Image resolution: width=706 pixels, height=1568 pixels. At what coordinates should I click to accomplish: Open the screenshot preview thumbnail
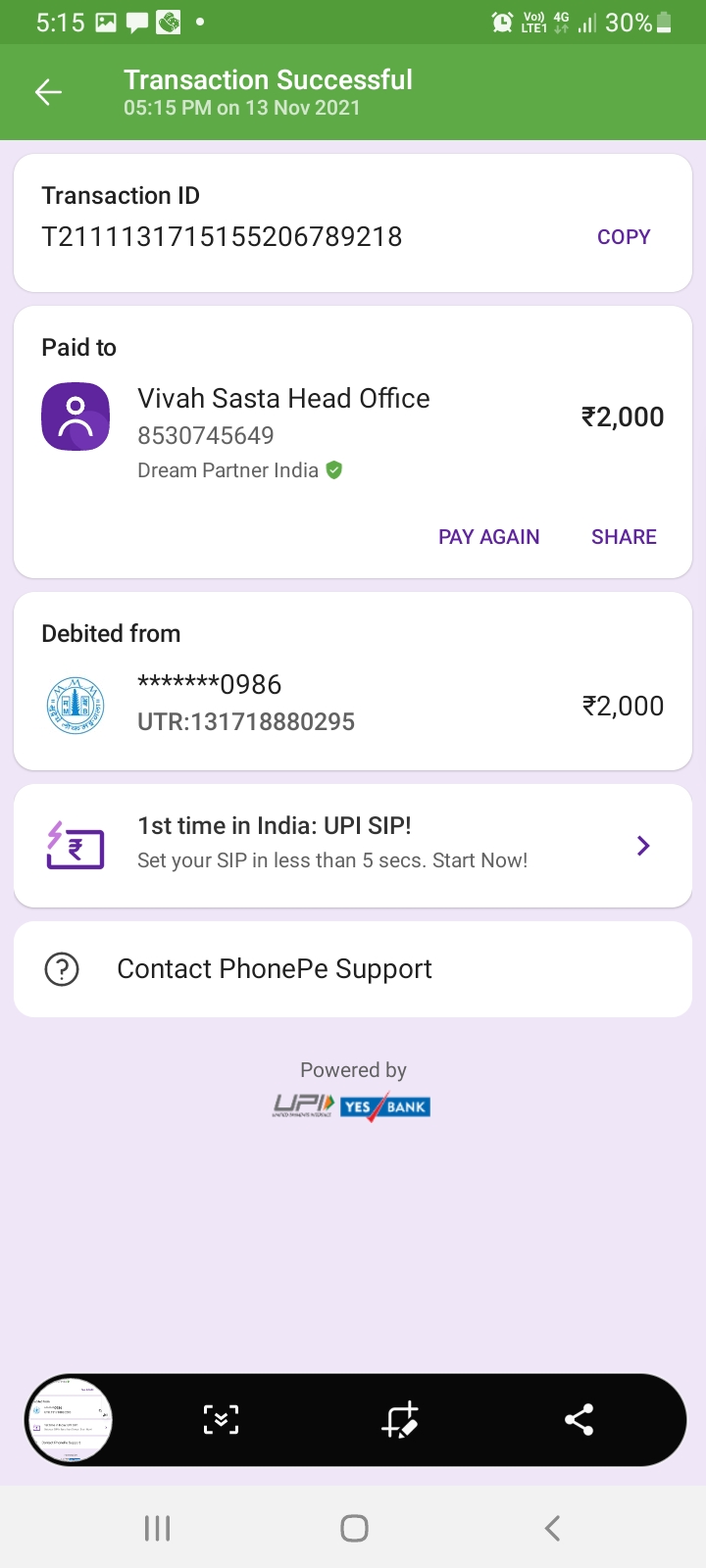pos(70,1420)
